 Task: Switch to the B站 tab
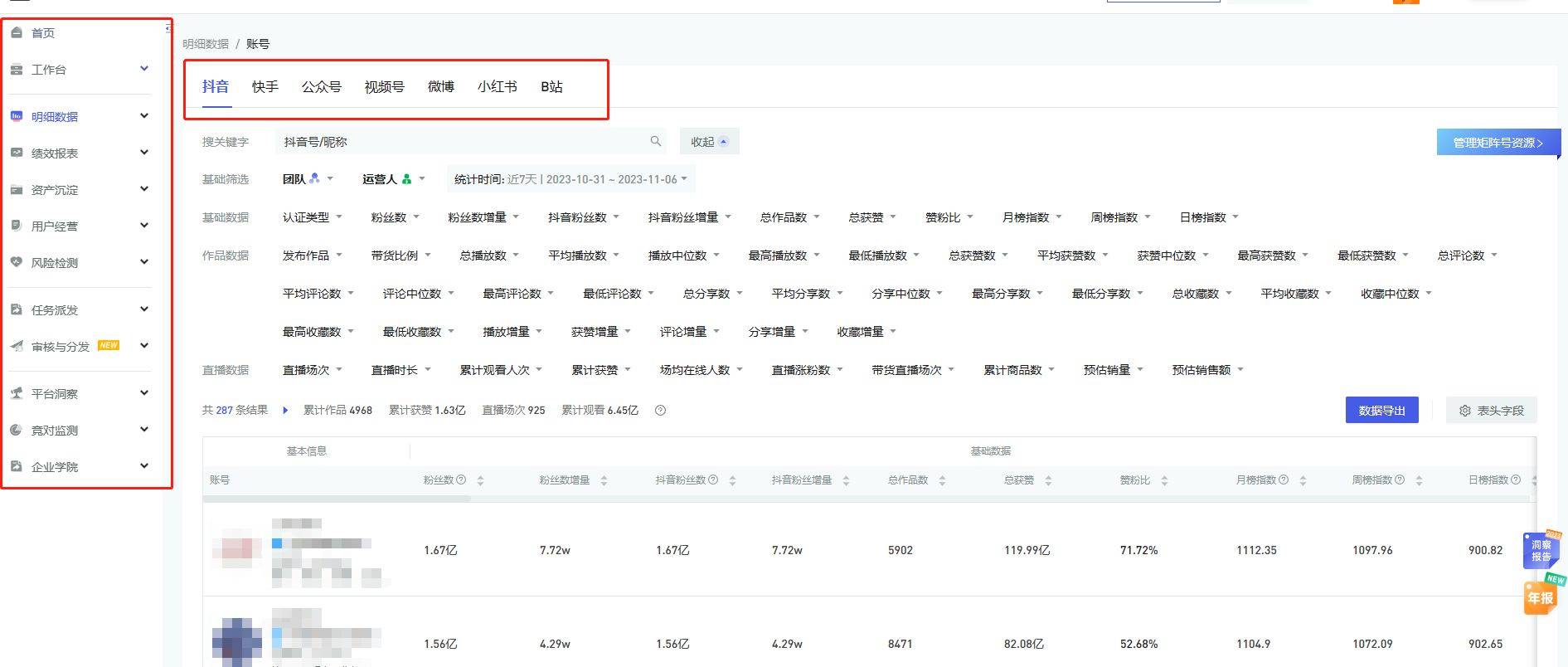551,86
